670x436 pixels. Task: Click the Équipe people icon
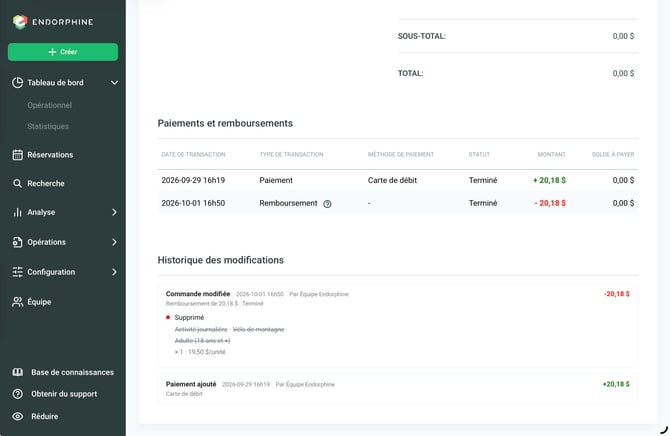pos(18,302)
